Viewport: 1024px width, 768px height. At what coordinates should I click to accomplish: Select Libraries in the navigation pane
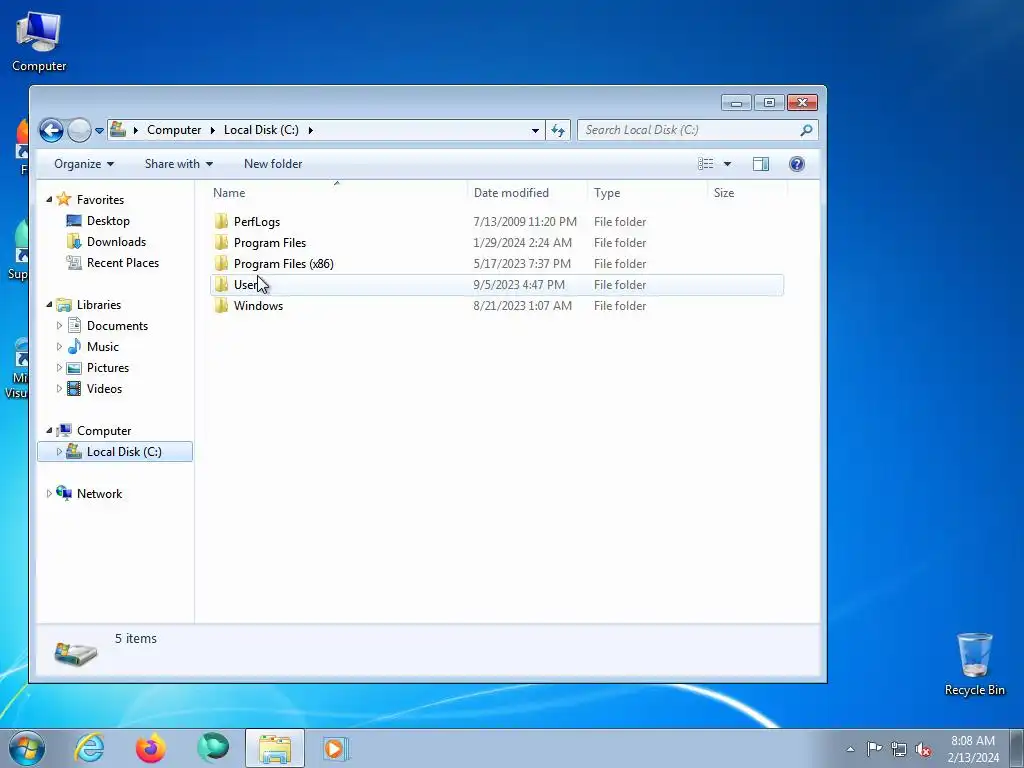tap(99, 305)
